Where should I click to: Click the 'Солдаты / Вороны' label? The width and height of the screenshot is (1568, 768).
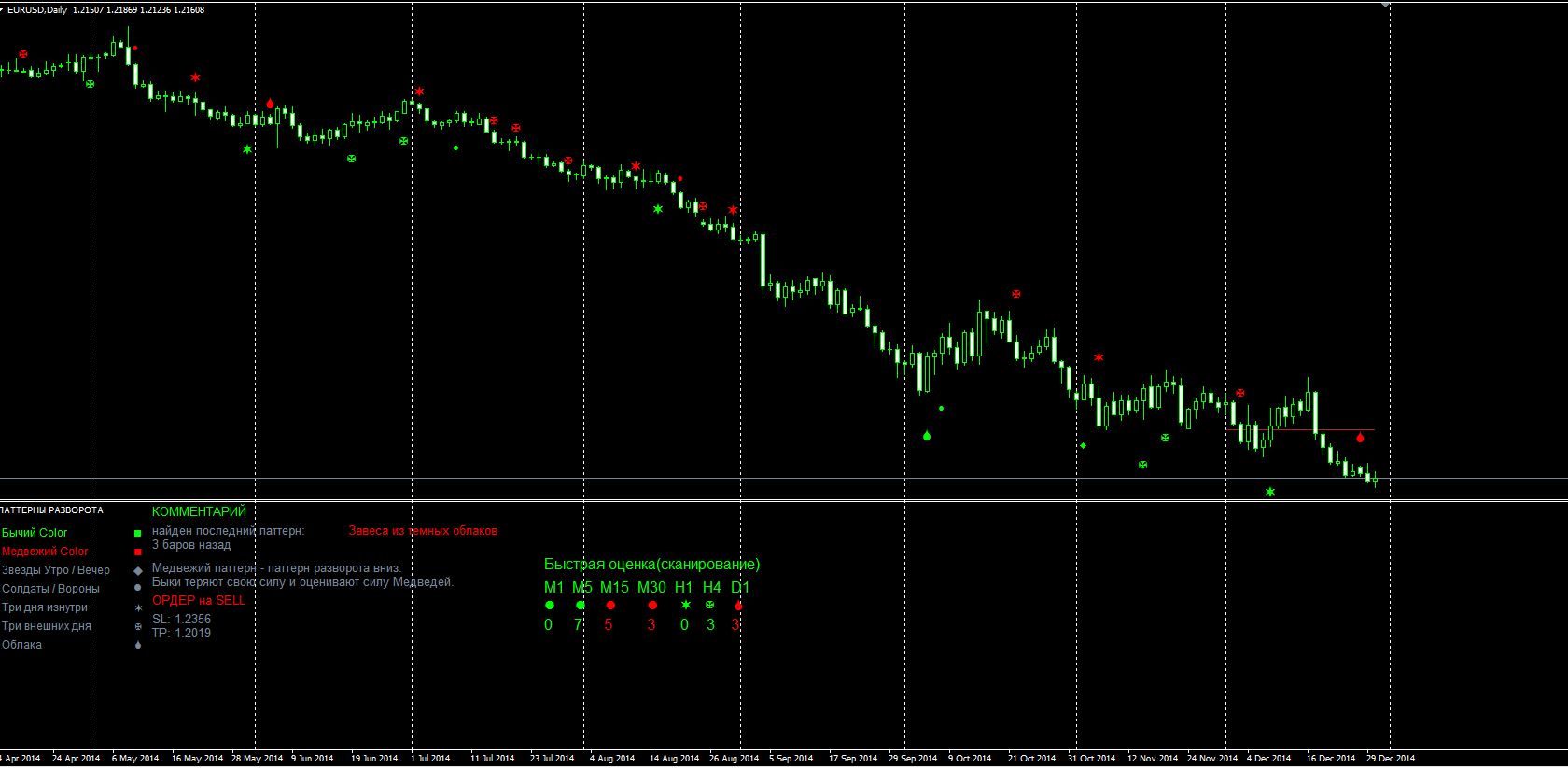click(50, 589)
